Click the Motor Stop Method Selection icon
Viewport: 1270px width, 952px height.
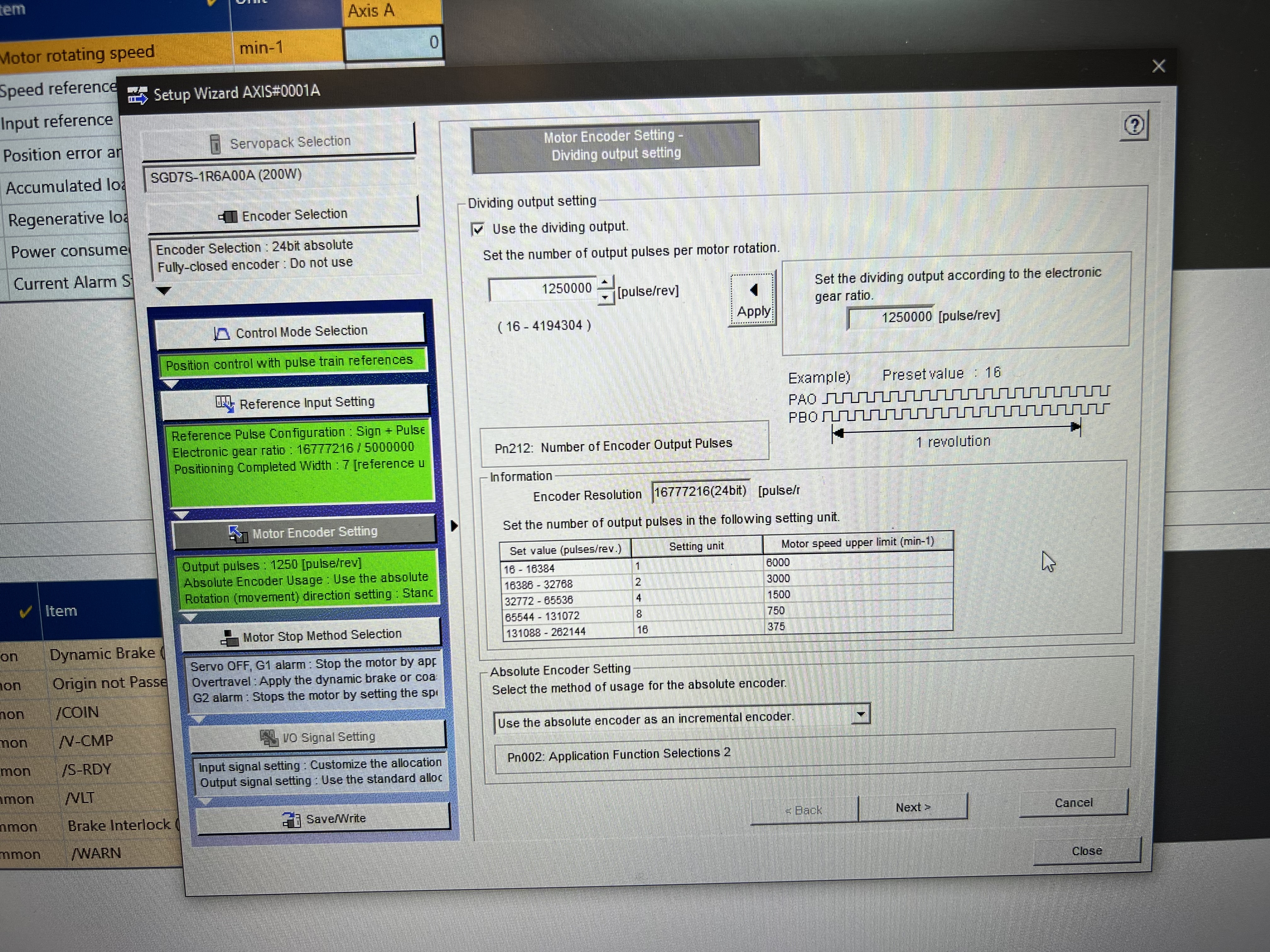pyautogui.click(x=230, y=637)
